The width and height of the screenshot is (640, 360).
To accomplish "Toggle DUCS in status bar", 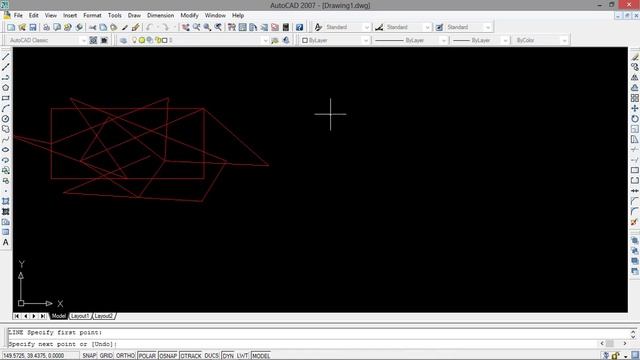I will tap(211, 356).
